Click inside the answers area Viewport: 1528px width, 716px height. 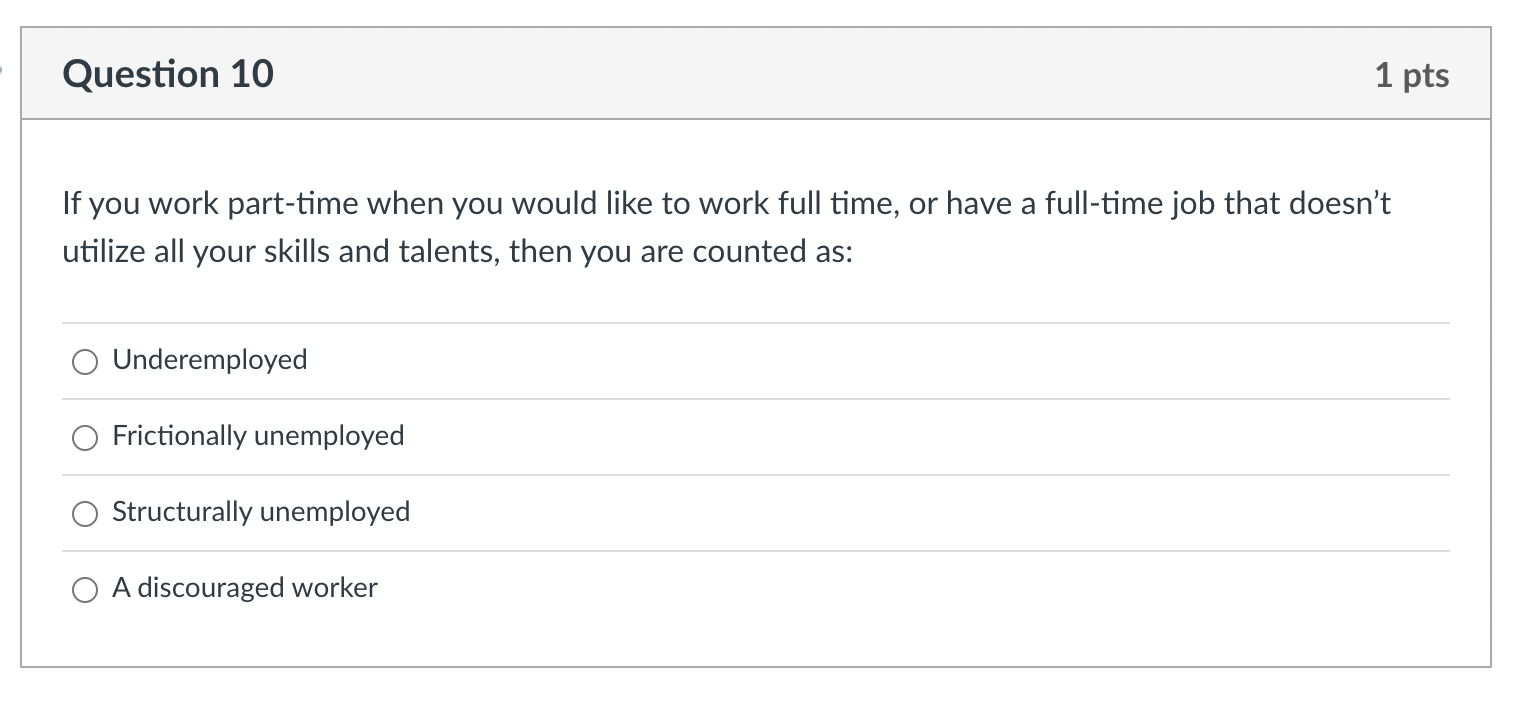[x=756, y=475]
